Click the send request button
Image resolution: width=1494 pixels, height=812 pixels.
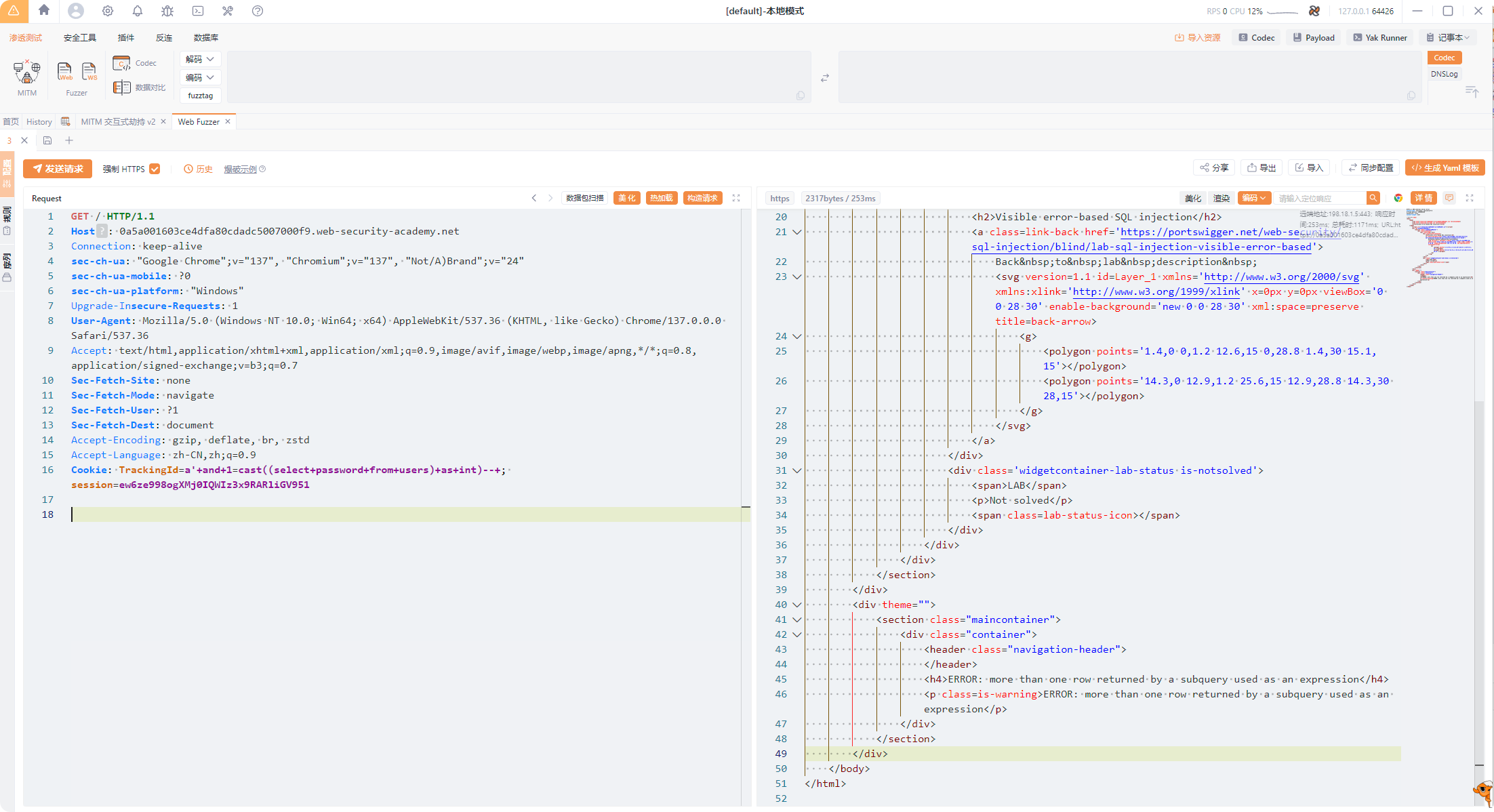point(58,169)
